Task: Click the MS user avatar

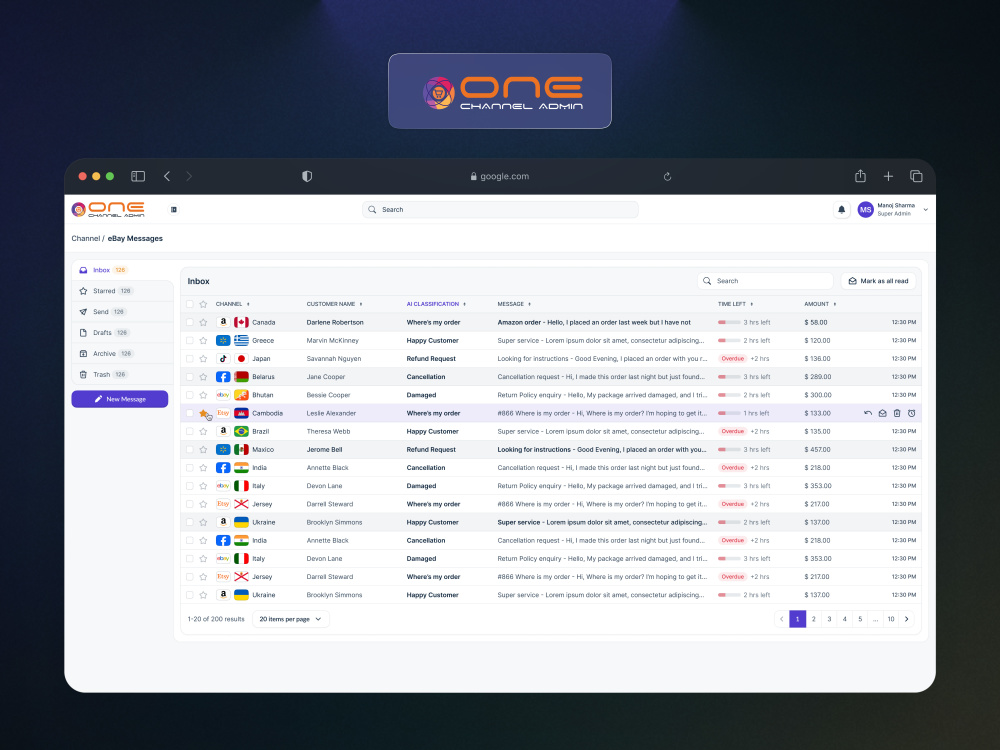Action: click(x=865, y=209)
